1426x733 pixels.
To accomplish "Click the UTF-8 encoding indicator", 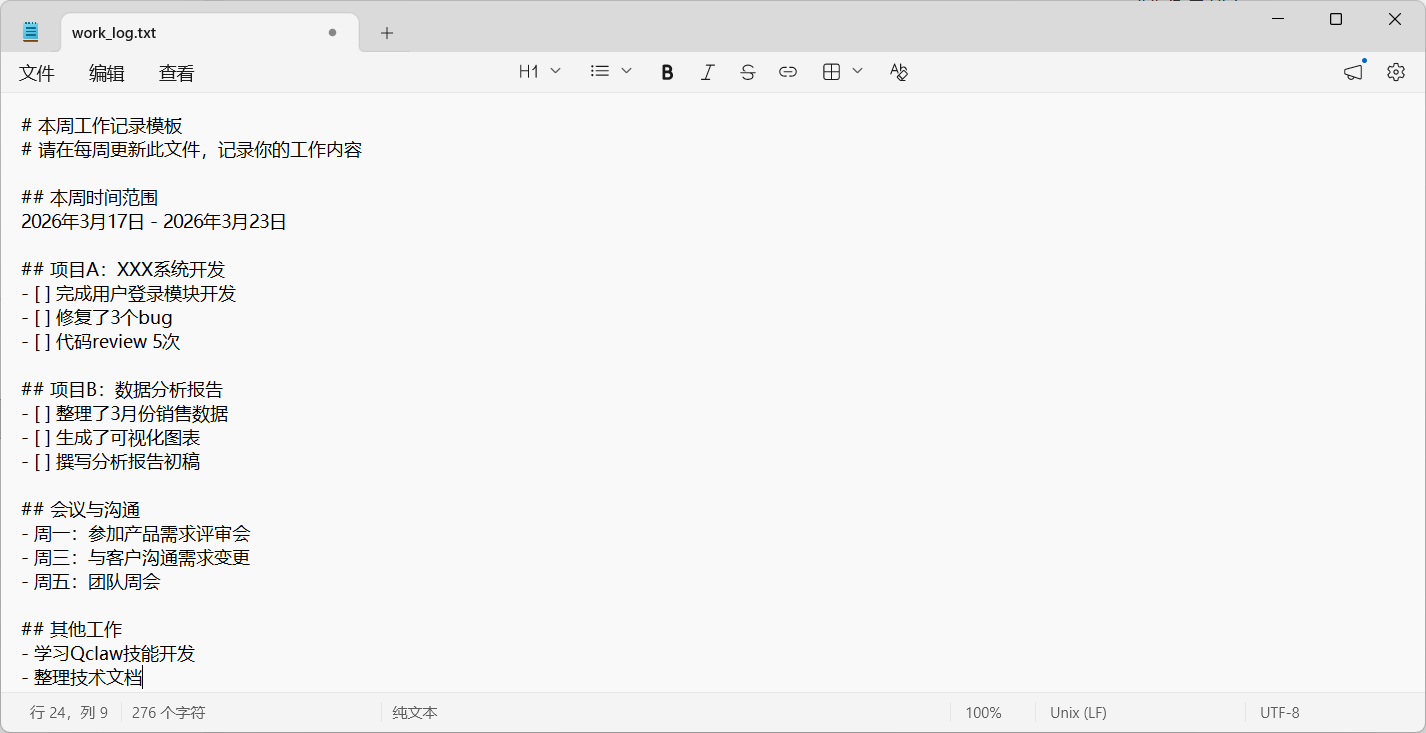I will point(1280,713).
